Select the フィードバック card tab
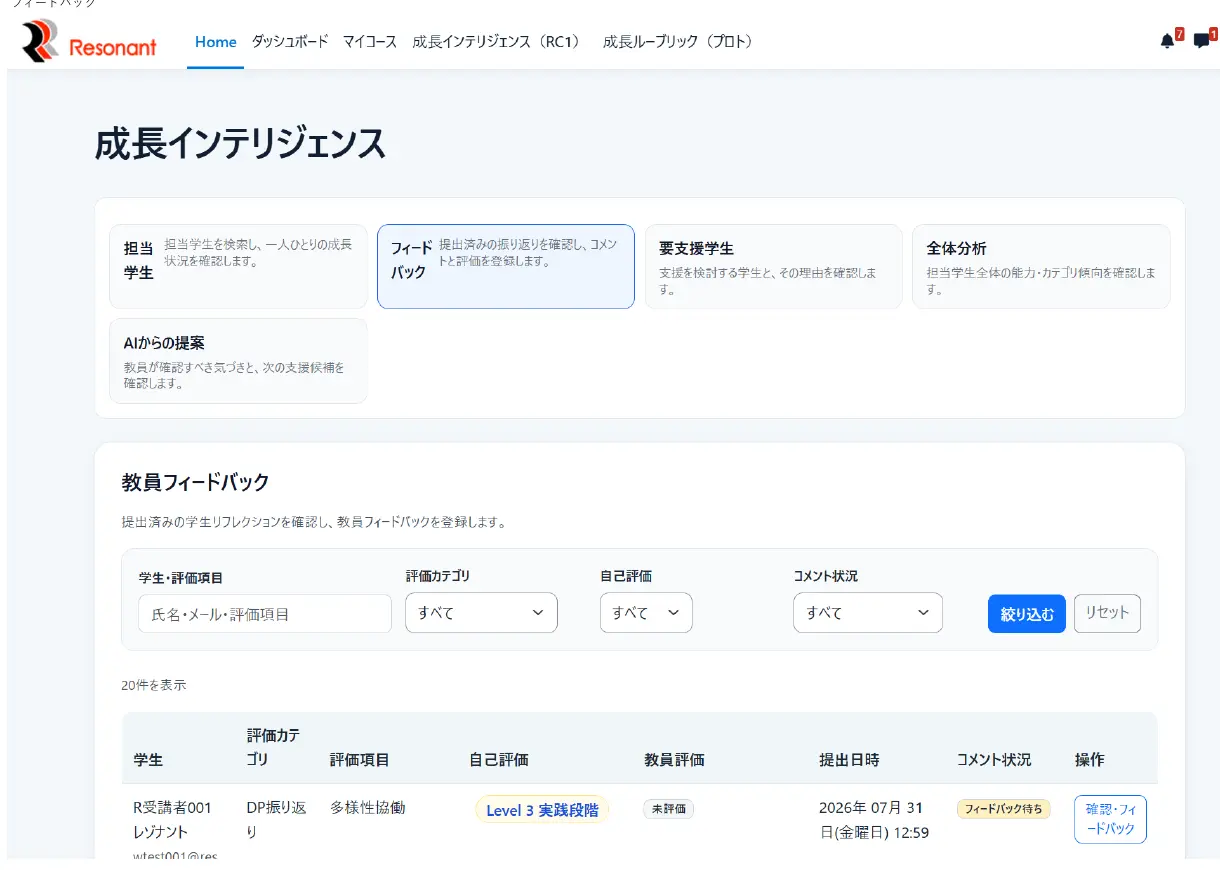 coord(506,266)
